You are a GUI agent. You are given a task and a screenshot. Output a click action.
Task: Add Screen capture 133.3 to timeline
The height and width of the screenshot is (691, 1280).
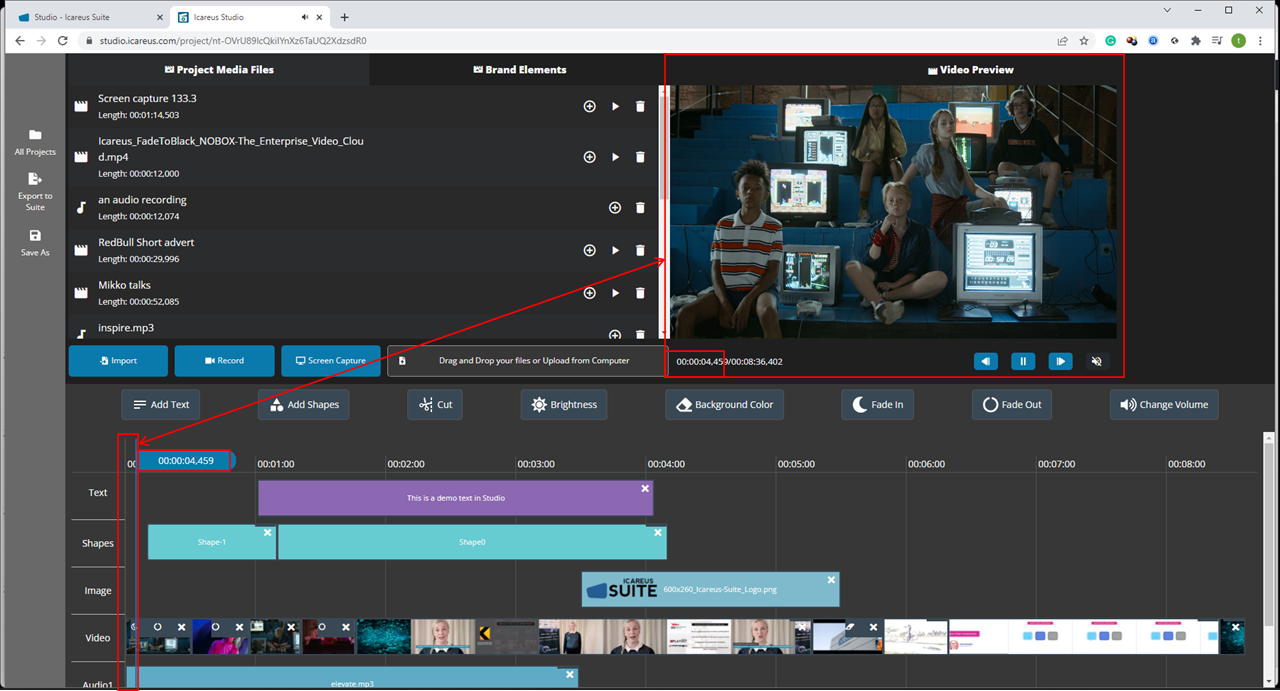590,106
